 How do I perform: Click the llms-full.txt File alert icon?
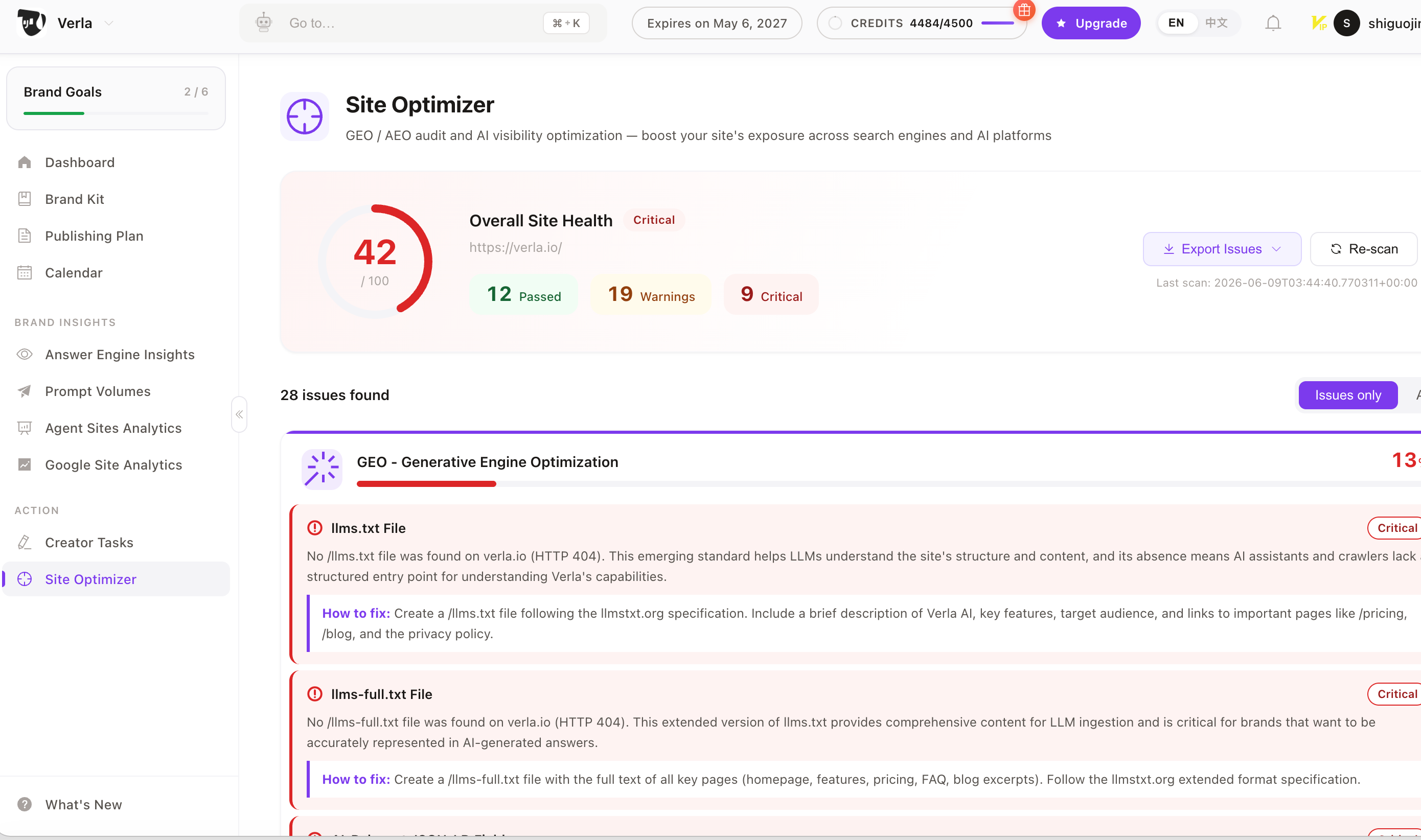[x=315, y=694]
